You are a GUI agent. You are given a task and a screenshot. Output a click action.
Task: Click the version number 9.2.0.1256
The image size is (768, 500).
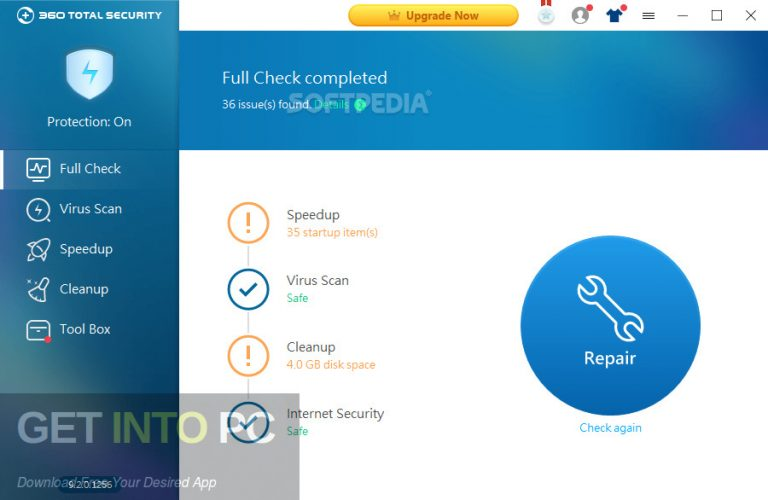[x=90, y=485]
